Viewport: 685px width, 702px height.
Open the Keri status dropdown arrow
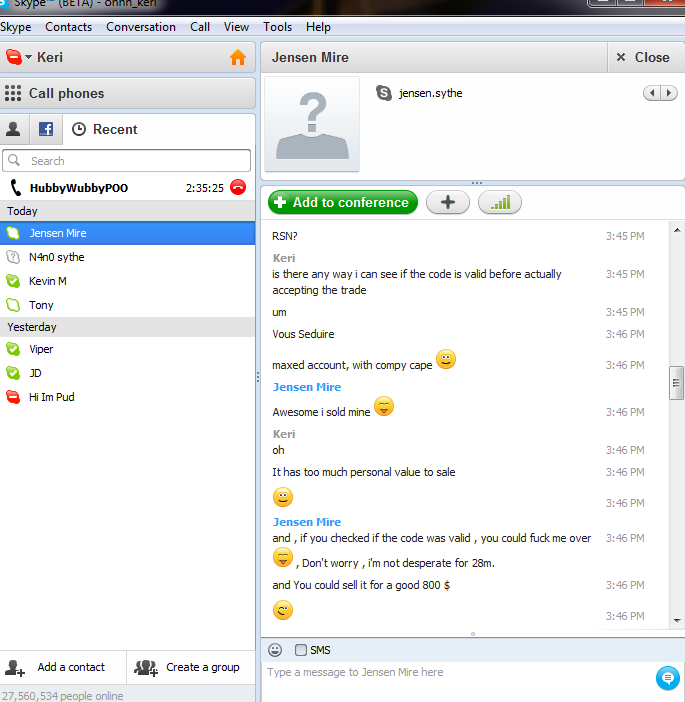pos(28,57)
